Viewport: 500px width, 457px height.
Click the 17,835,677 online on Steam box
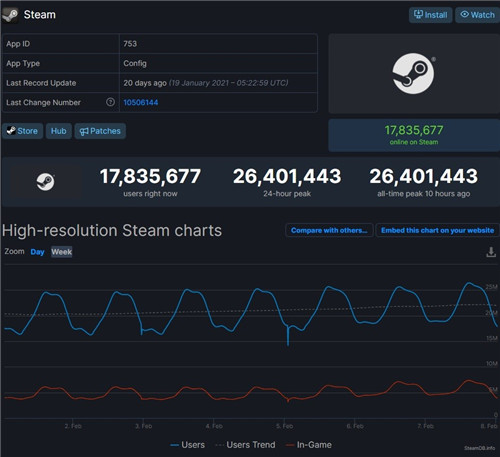[x=414, y=135]
